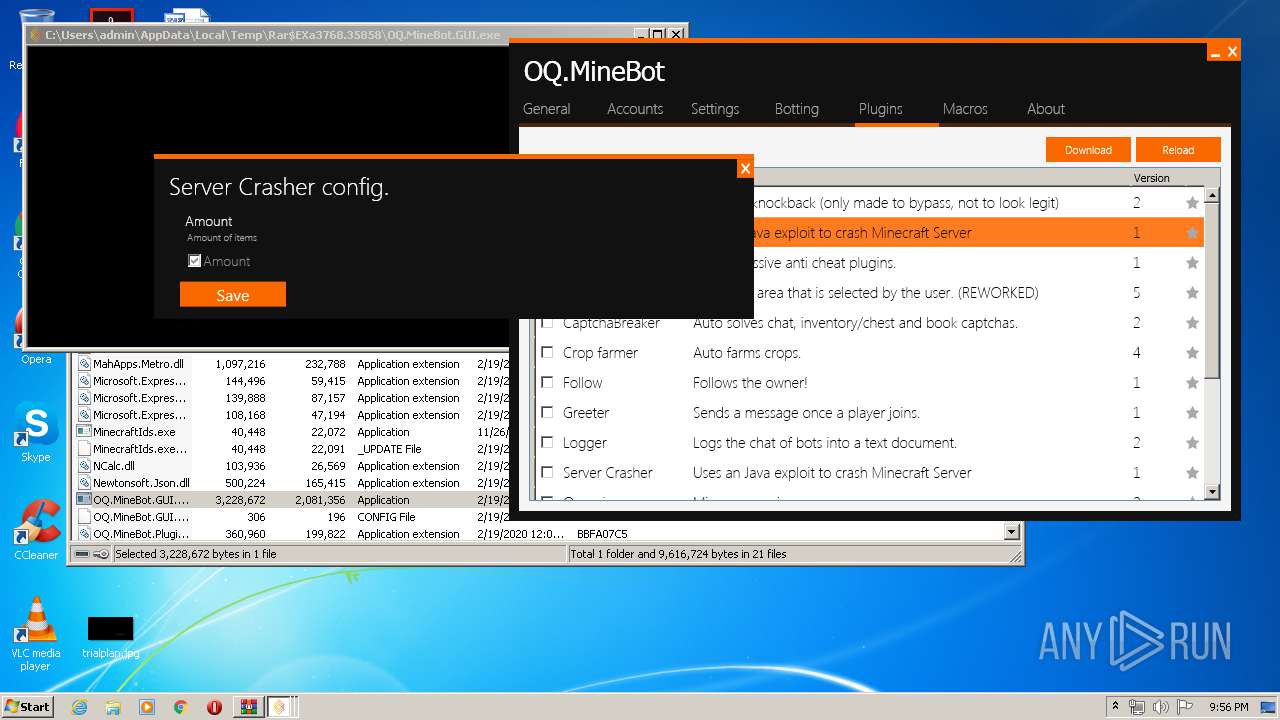Sort plugins by Version column header
Viewport: 1280px width, 720px height.
pyautogui.click(x=1151, y=178)
